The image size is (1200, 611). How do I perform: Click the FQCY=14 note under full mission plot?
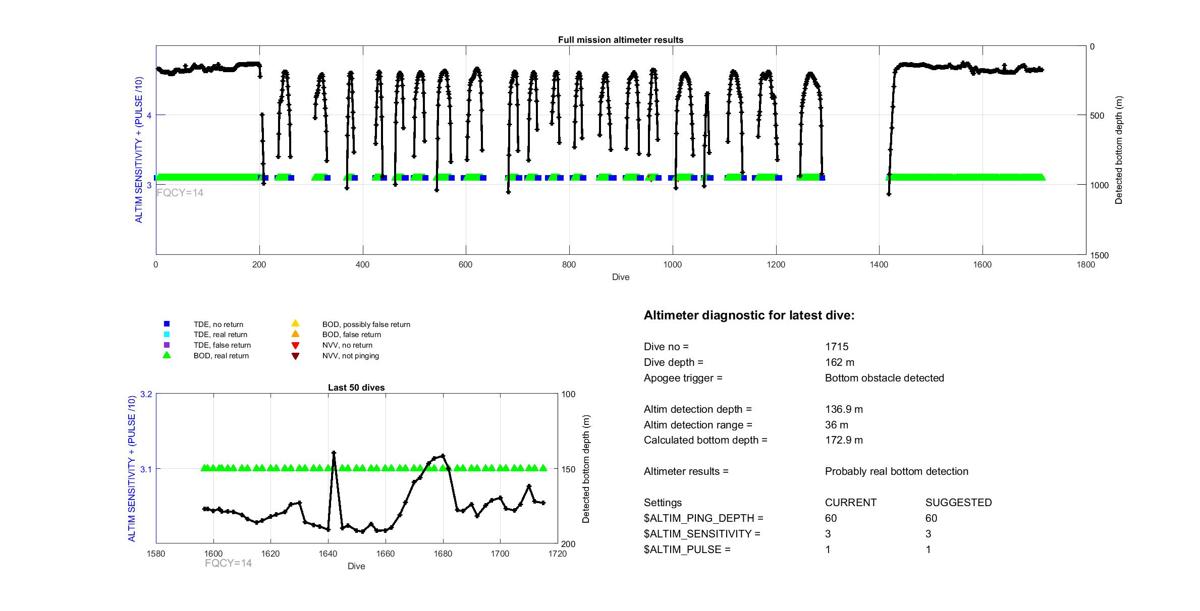(x=180, y=192)
